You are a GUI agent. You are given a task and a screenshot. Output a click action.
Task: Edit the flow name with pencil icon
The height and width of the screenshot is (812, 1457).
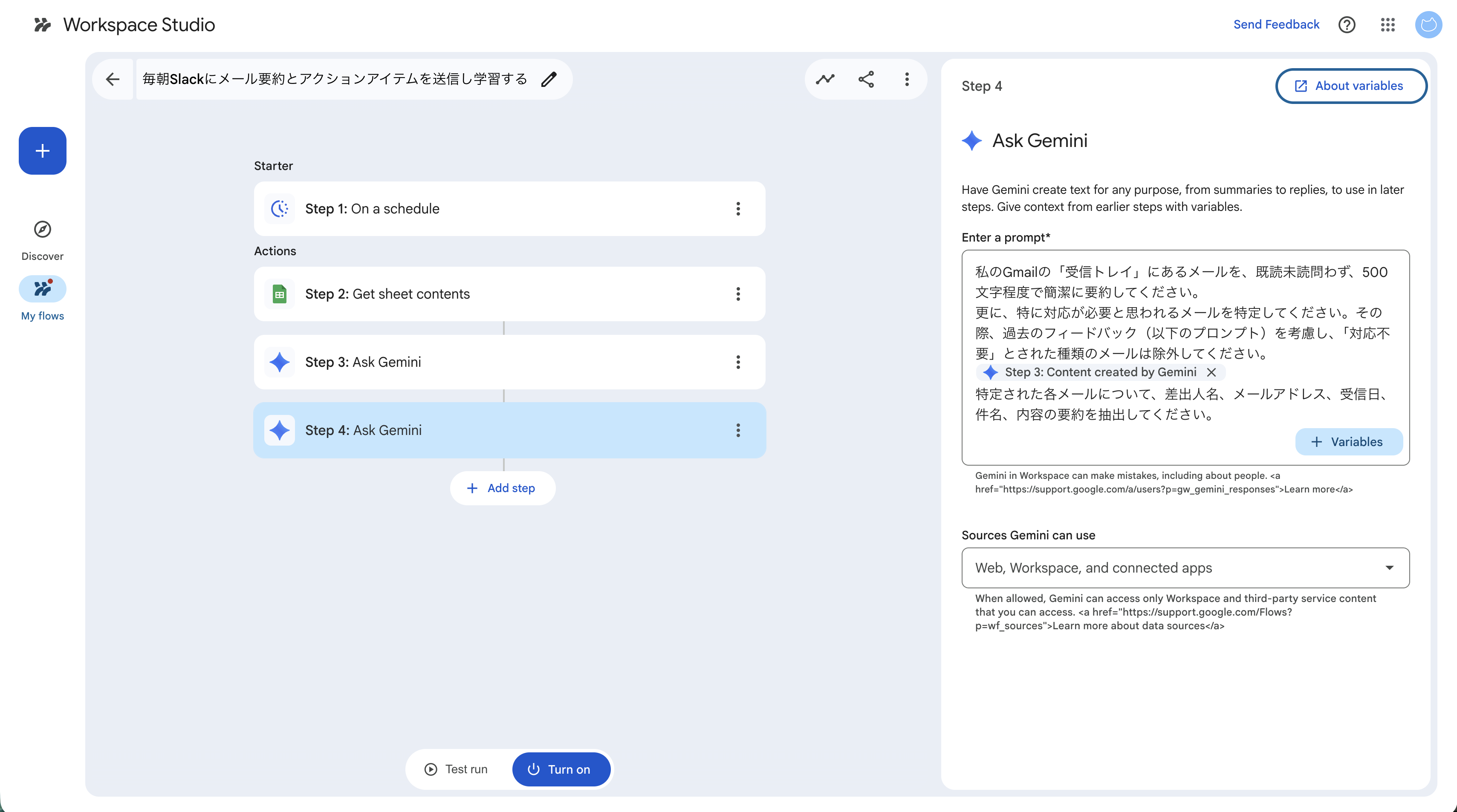click(549, 79)
